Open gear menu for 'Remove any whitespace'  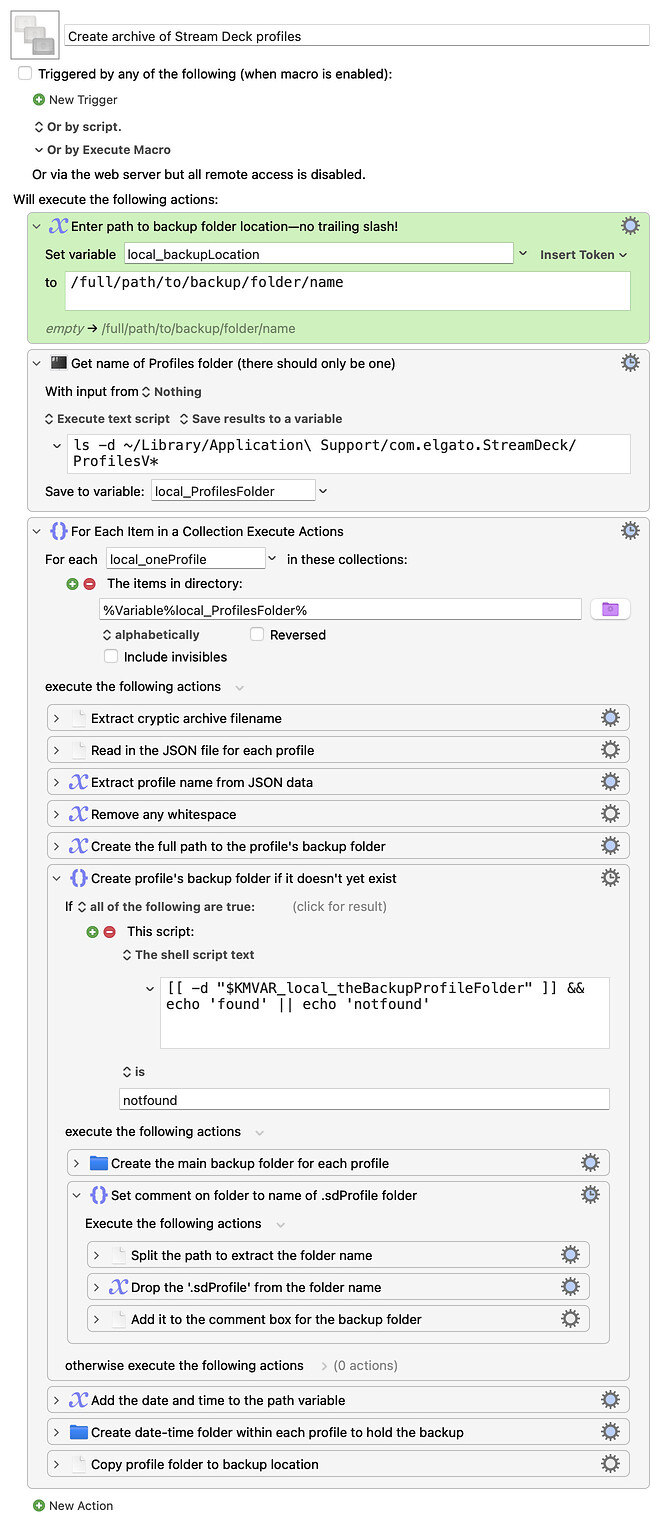[x=610, y=814]
